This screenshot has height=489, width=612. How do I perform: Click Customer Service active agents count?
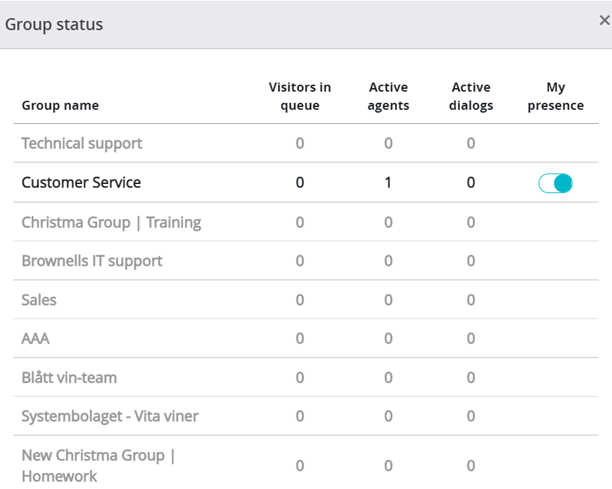pos(388,183)
